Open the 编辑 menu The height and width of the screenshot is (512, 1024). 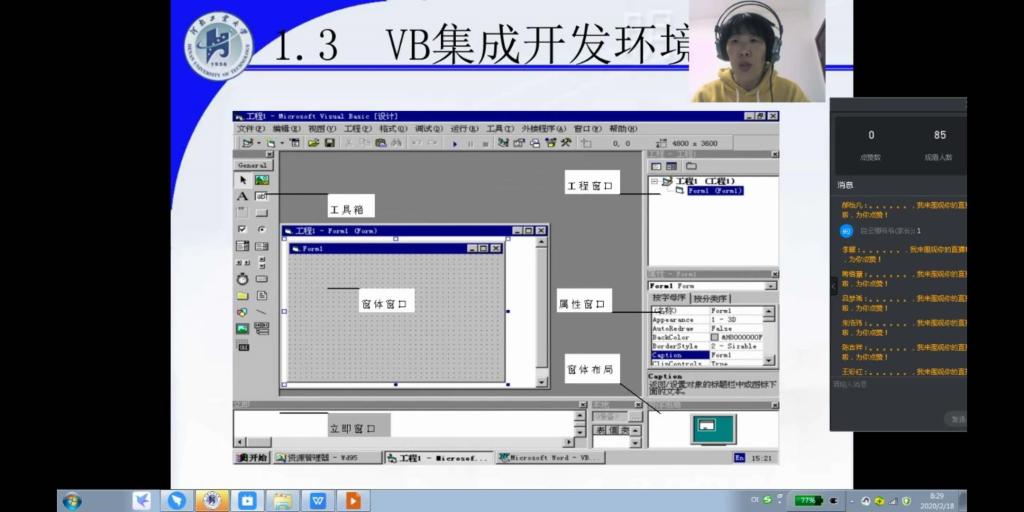tap(286, 129)
